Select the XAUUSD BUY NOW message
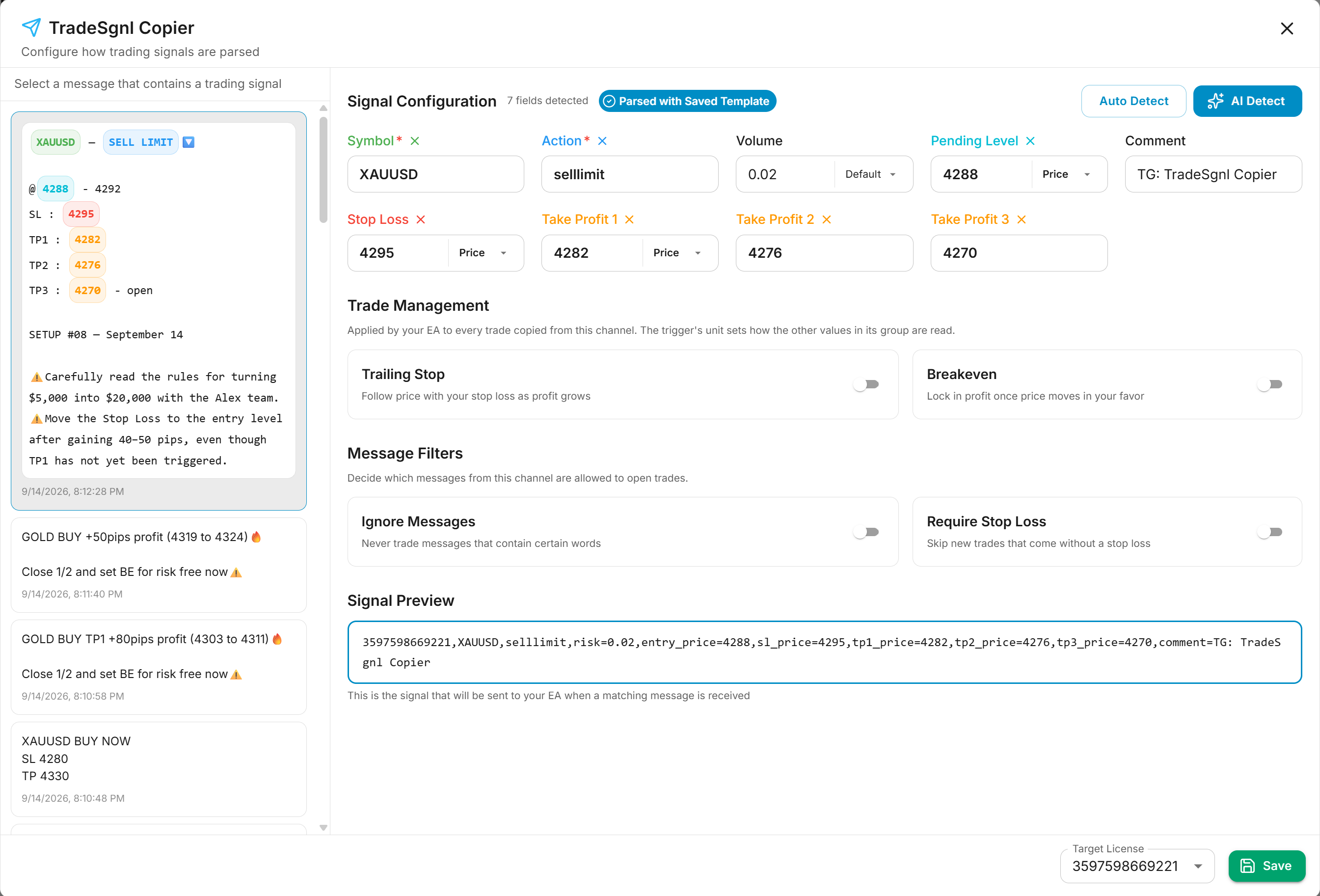Screen dimensions: 1320x896 [159, 769]
